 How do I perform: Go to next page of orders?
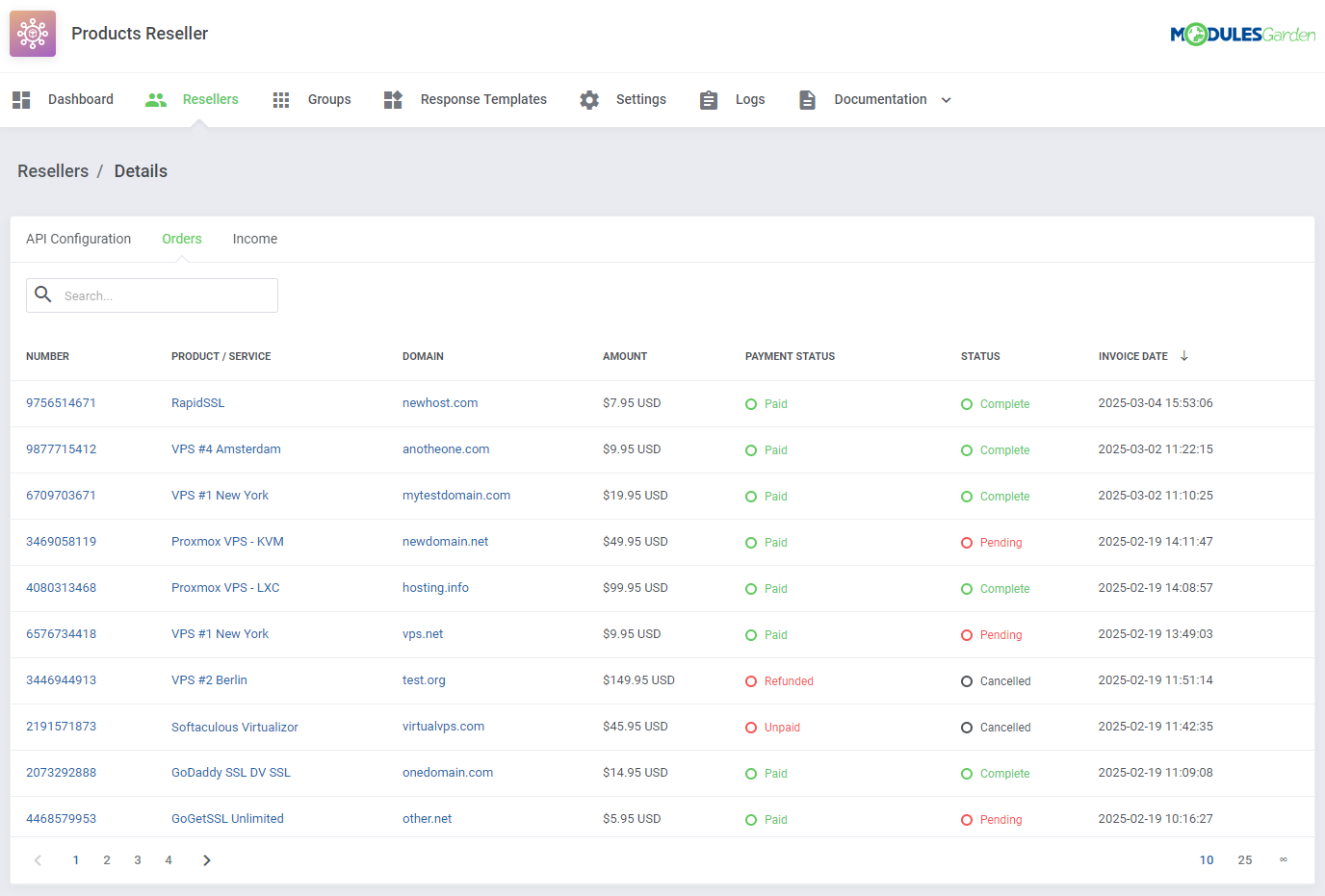pyautogui.click(x=206, y=860)
